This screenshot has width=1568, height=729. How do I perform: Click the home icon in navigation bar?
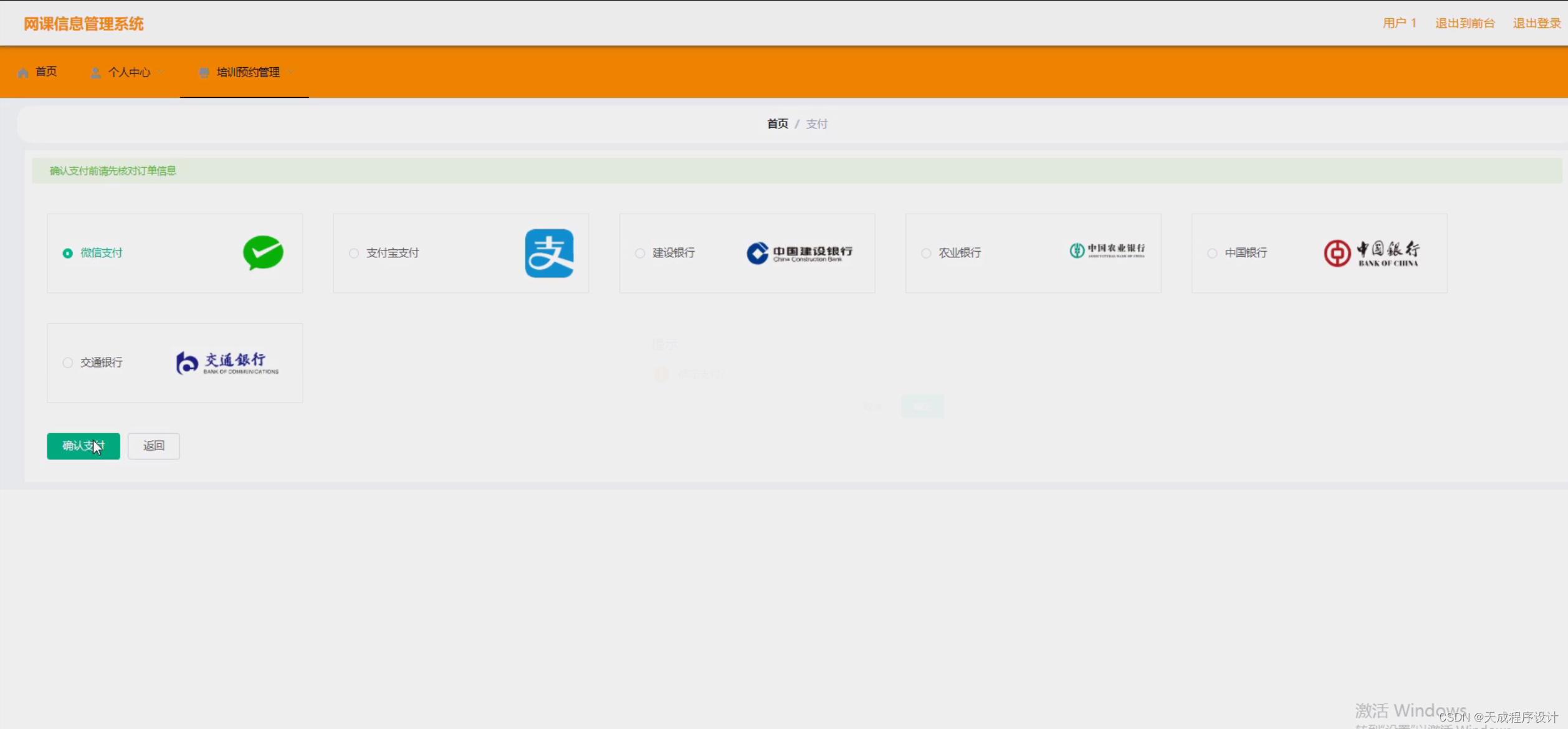pos(23,73)
